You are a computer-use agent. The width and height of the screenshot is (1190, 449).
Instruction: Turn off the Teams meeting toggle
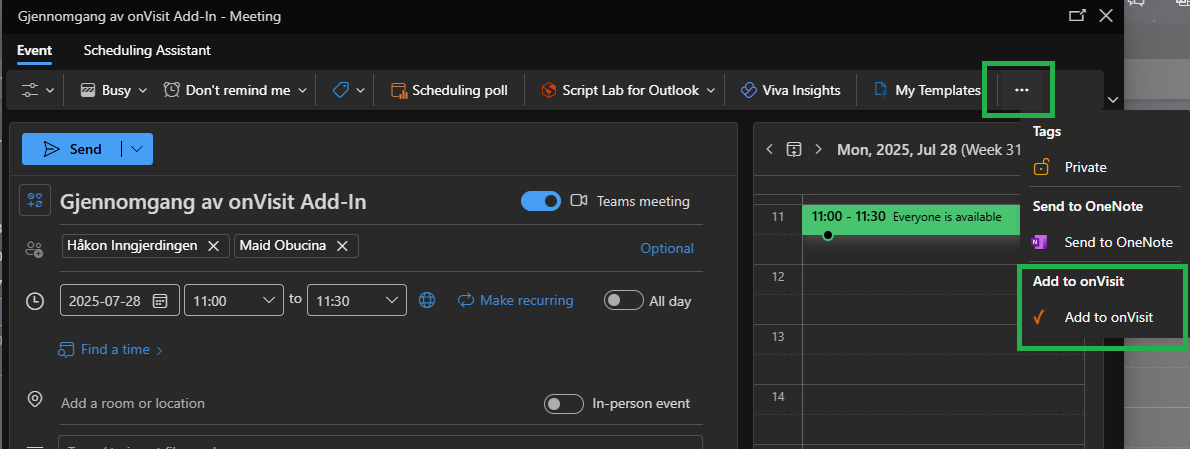tap(540, 201)
